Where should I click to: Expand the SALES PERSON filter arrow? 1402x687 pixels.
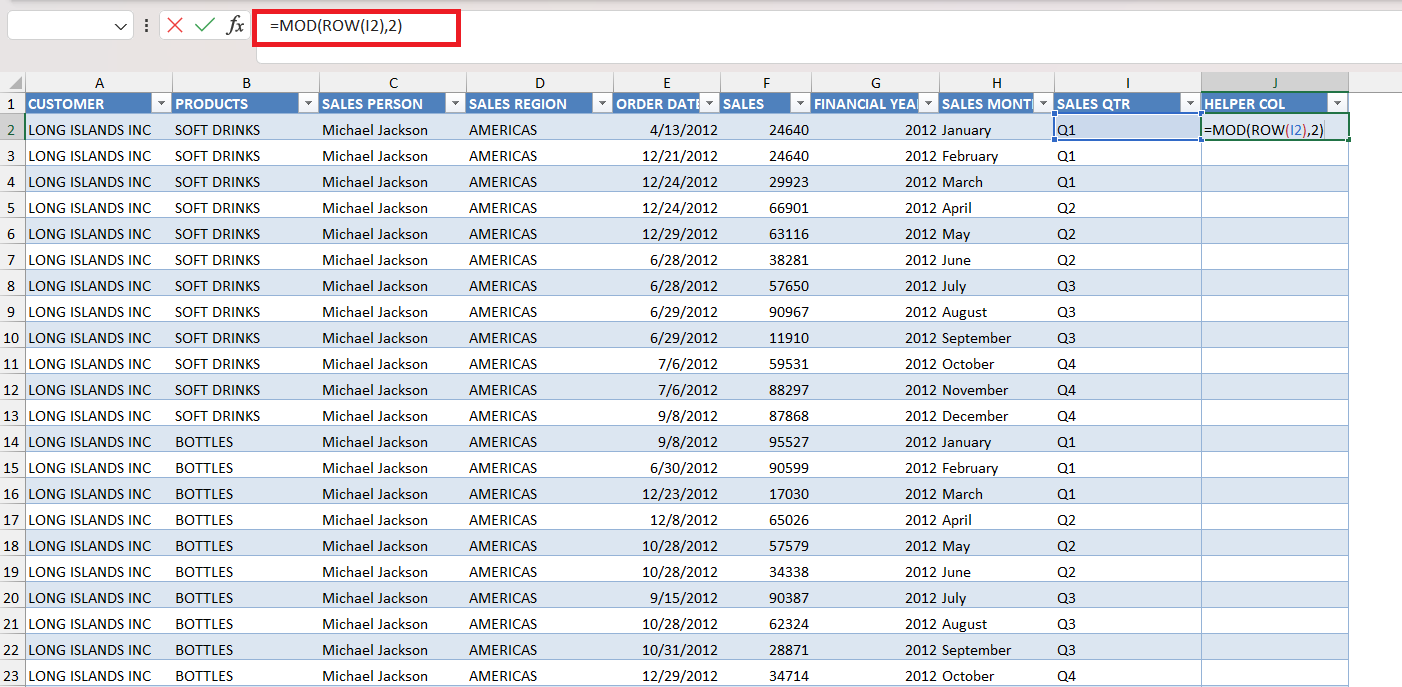tap(455, 103)
